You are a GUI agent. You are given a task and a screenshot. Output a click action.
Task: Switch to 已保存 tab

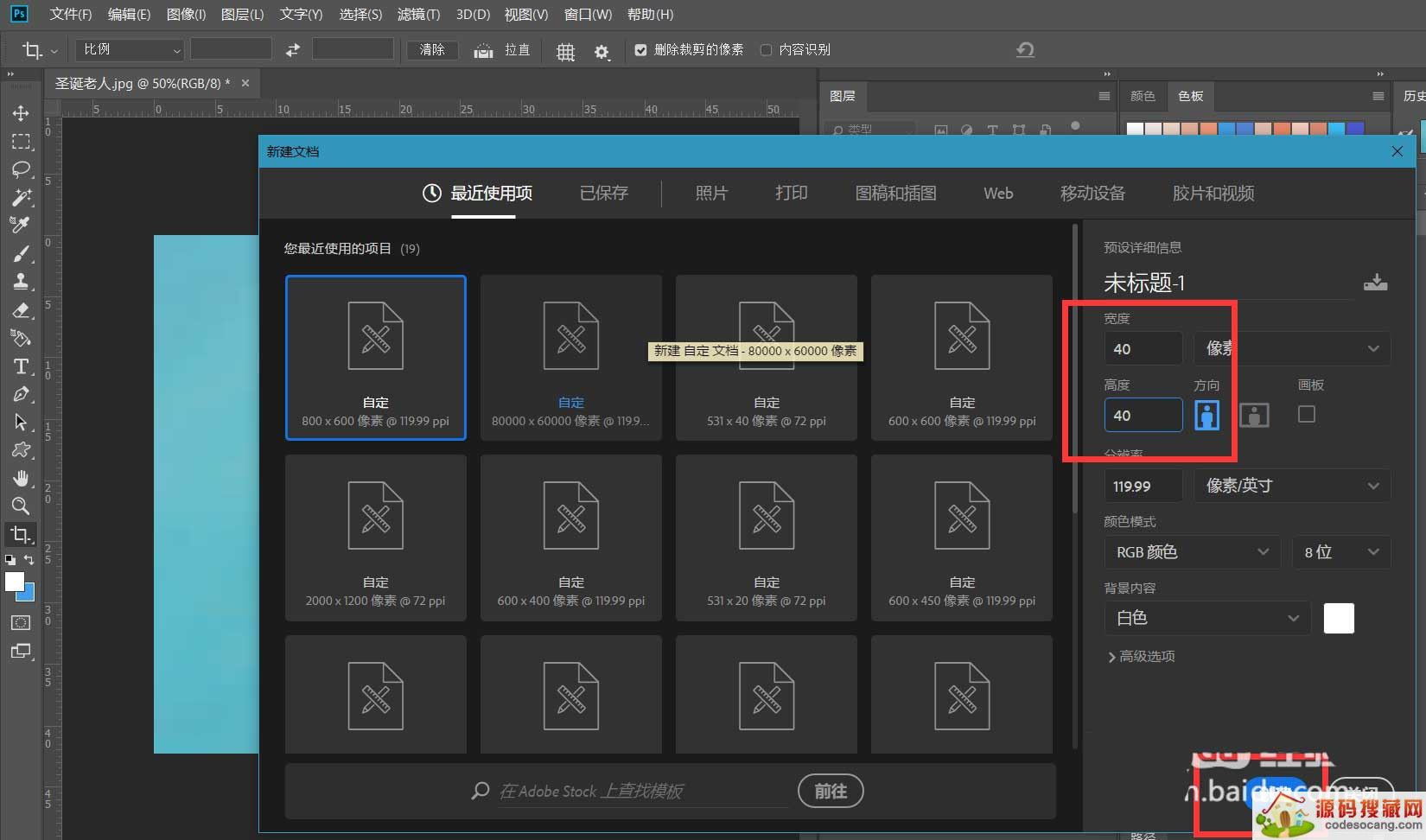pos(604,194)
